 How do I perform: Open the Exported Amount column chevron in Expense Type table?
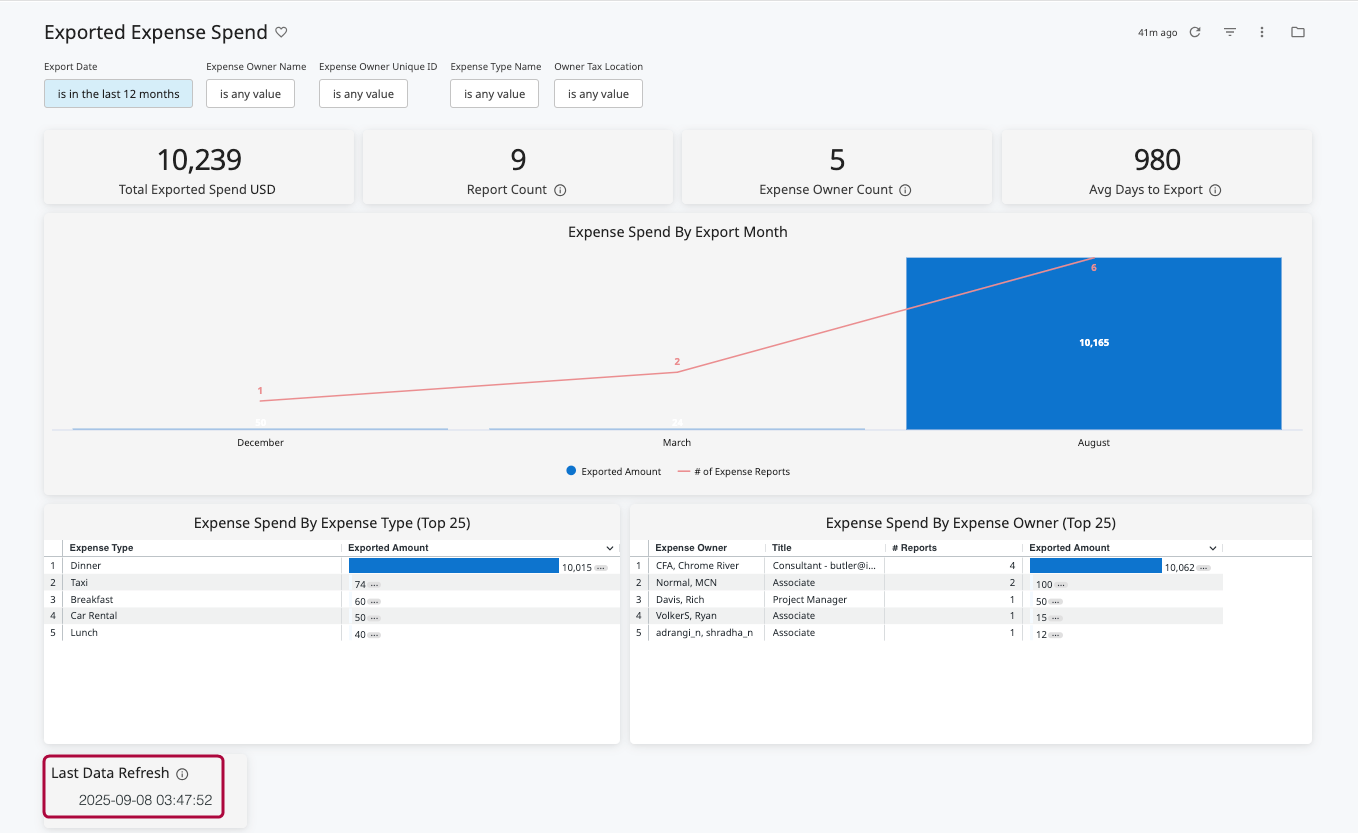[x=610, y=547]
